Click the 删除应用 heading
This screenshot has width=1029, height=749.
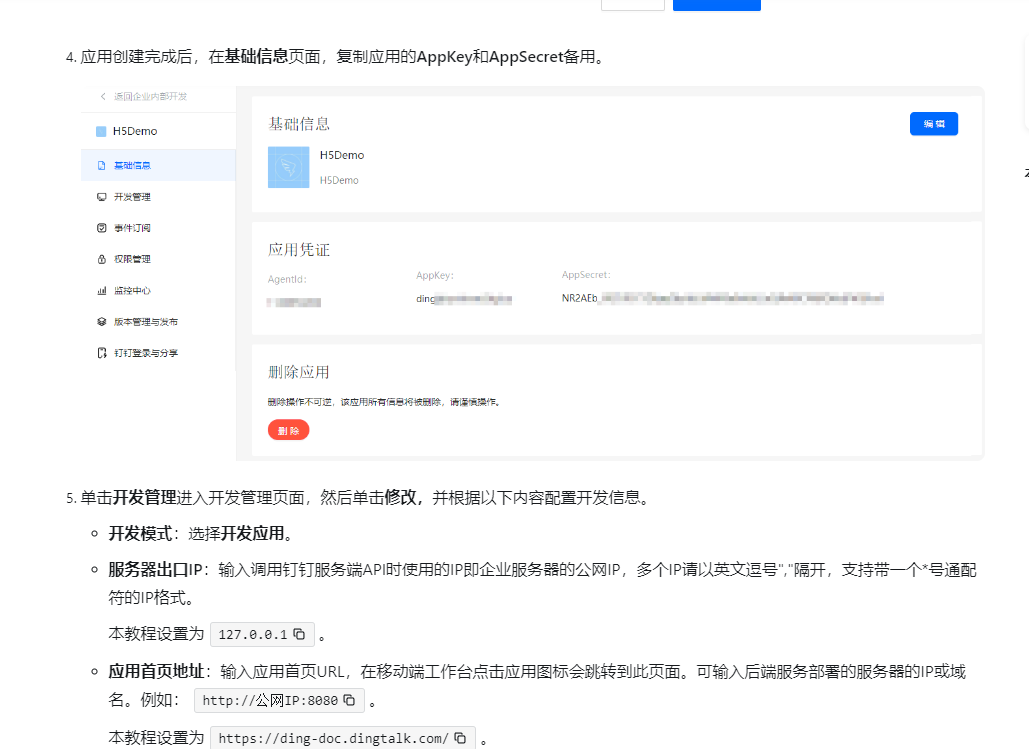click(x=299, y=372)
